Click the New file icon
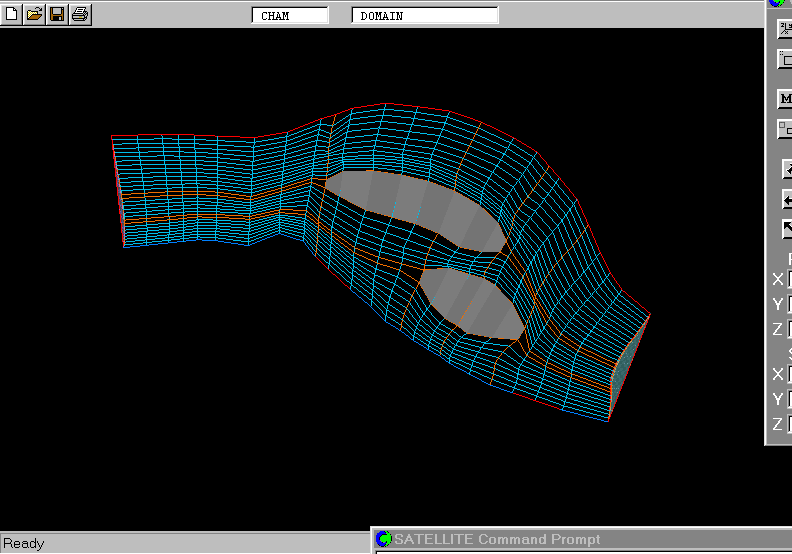 (x=11, y=14)
